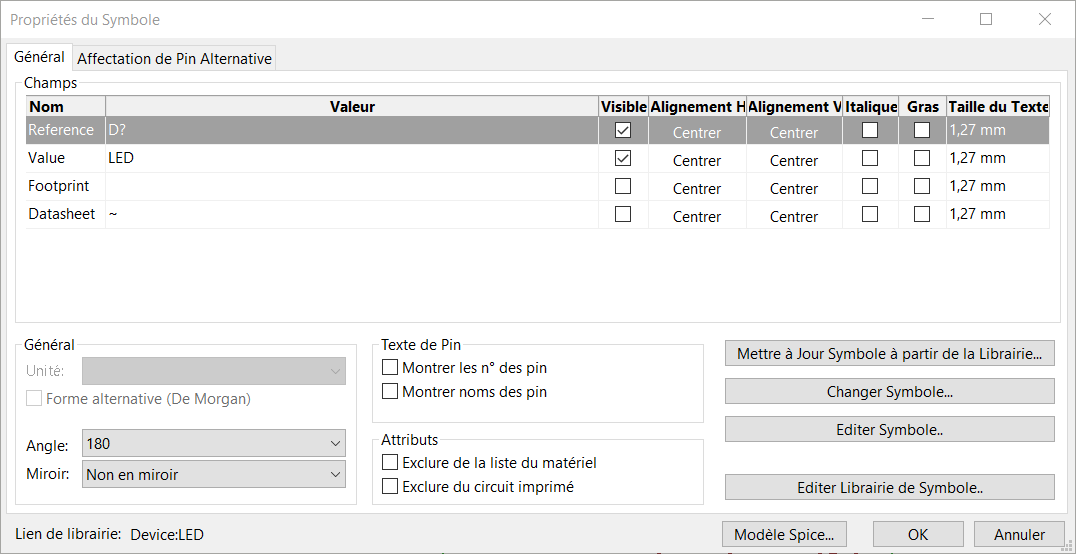Check Montrer les n° des pin
The width and height of the screenshot is (1076, 554).
tap(390, 368)
